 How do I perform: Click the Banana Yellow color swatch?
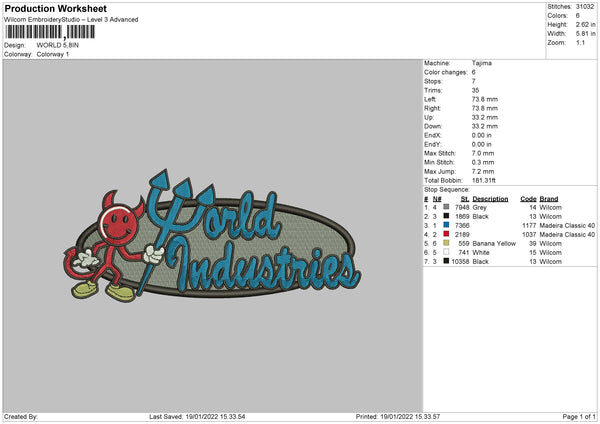tap(446, 243)
